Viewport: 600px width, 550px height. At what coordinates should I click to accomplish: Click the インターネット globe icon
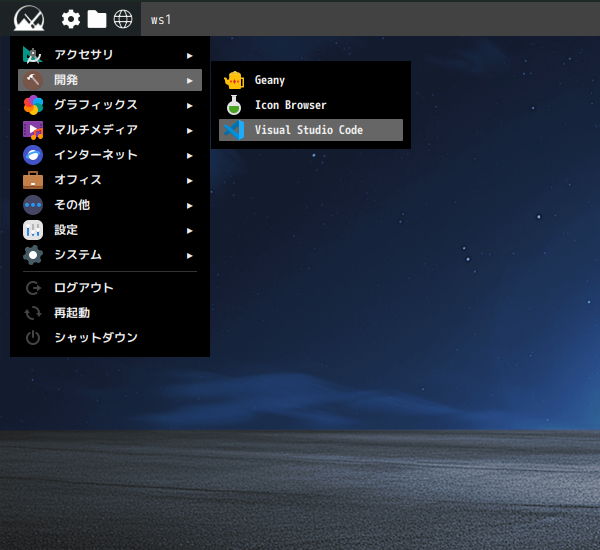[x=33, y=155]
